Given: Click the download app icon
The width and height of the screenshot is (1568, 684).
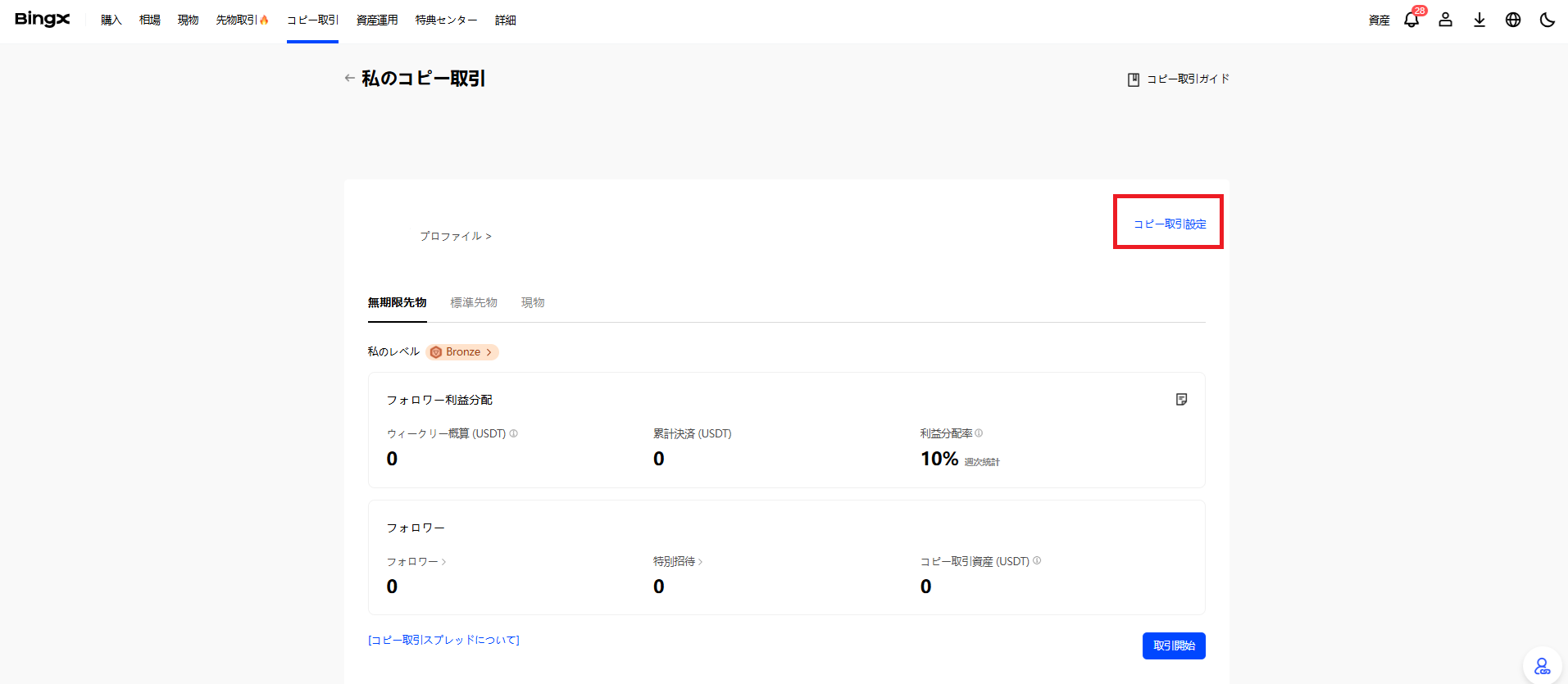Looking at the screenshot, I should tap(1479, 20).
